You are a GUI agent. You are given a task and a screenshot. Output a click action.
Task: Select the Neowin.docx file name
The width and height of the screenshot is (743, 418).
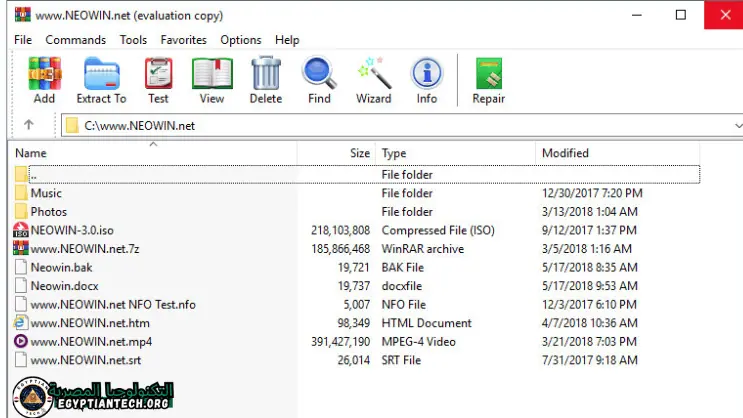pos(64,286)
